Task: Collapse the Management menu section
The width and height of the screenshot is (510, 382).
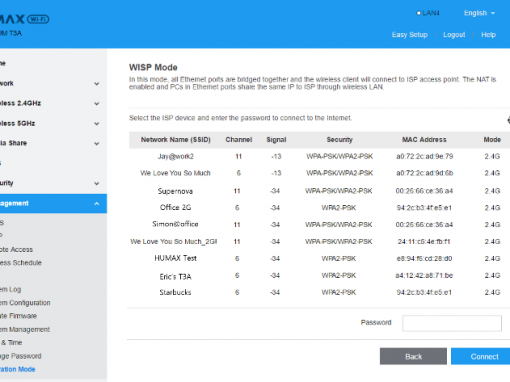Action: point(53,203)
